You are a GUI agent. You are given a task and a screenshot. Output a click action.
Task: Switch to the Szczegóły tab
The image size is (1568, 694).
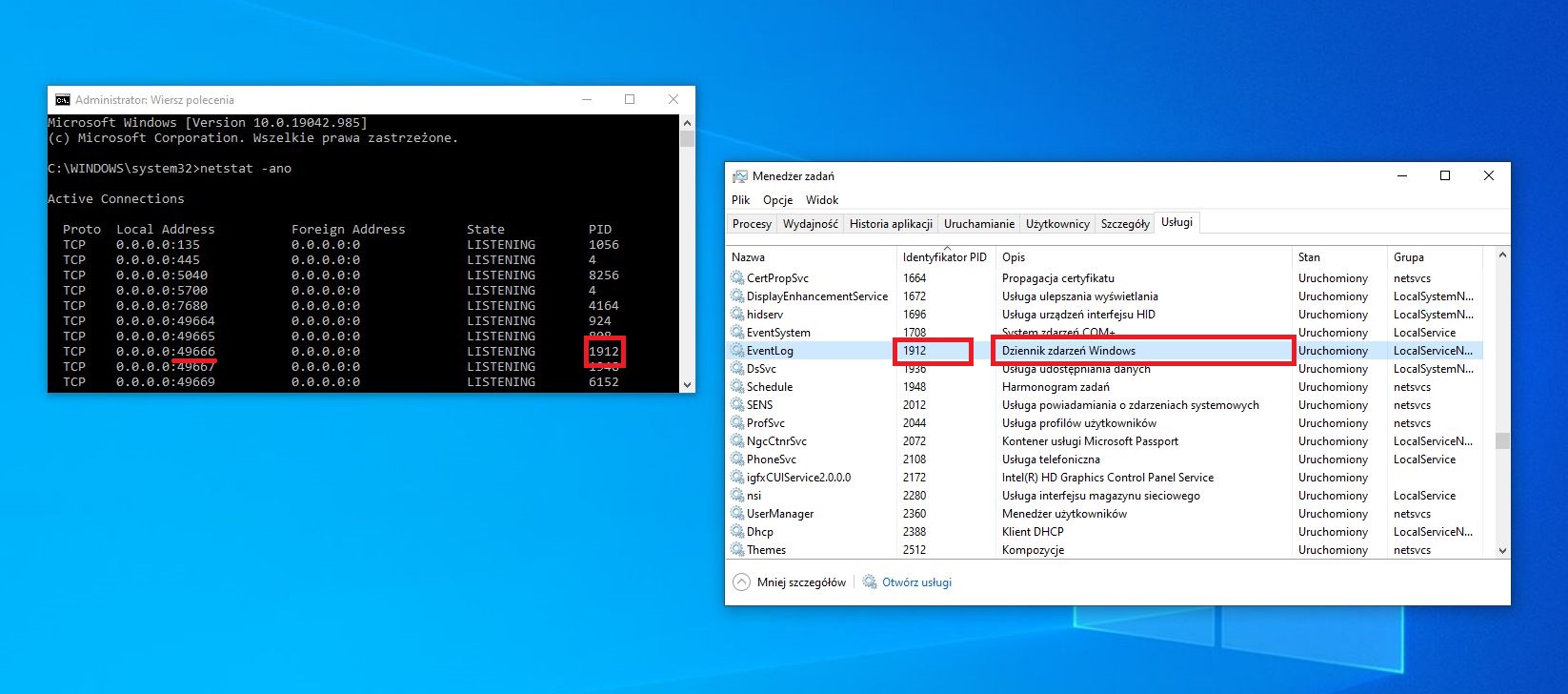[x=1125, y=224]
